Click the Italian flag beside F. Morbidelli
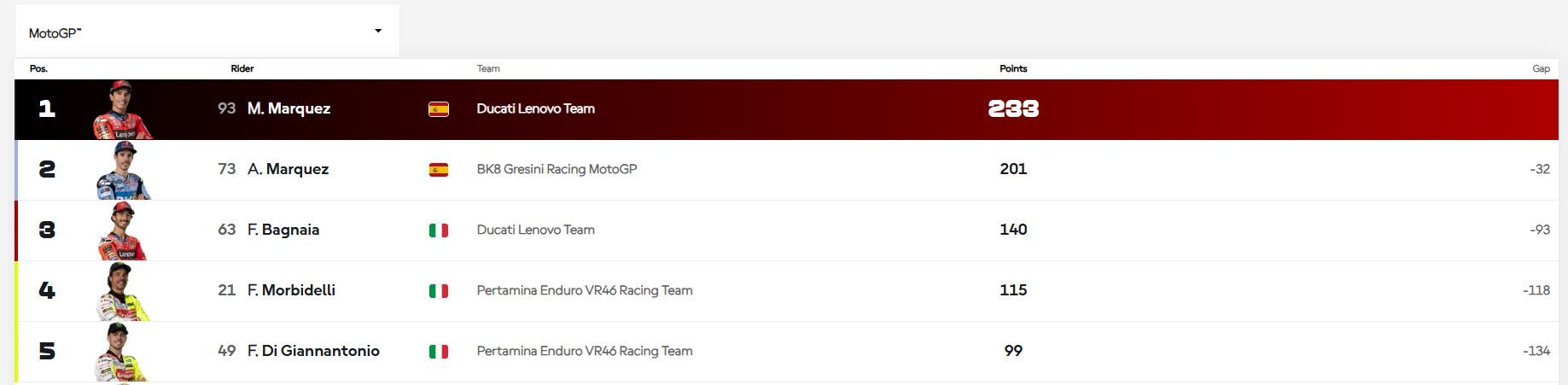Image resolution: width=1568 pixels, height=385 pixels. (x=439, y=291)
